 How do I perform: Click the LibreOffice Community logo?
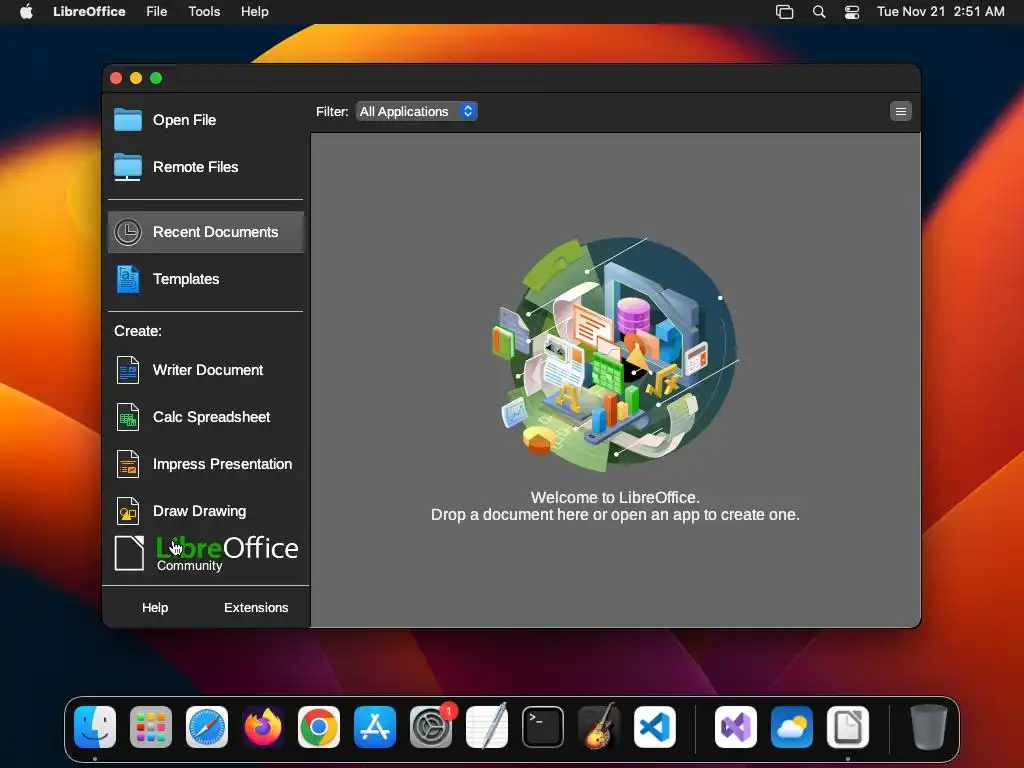(206, 554)
